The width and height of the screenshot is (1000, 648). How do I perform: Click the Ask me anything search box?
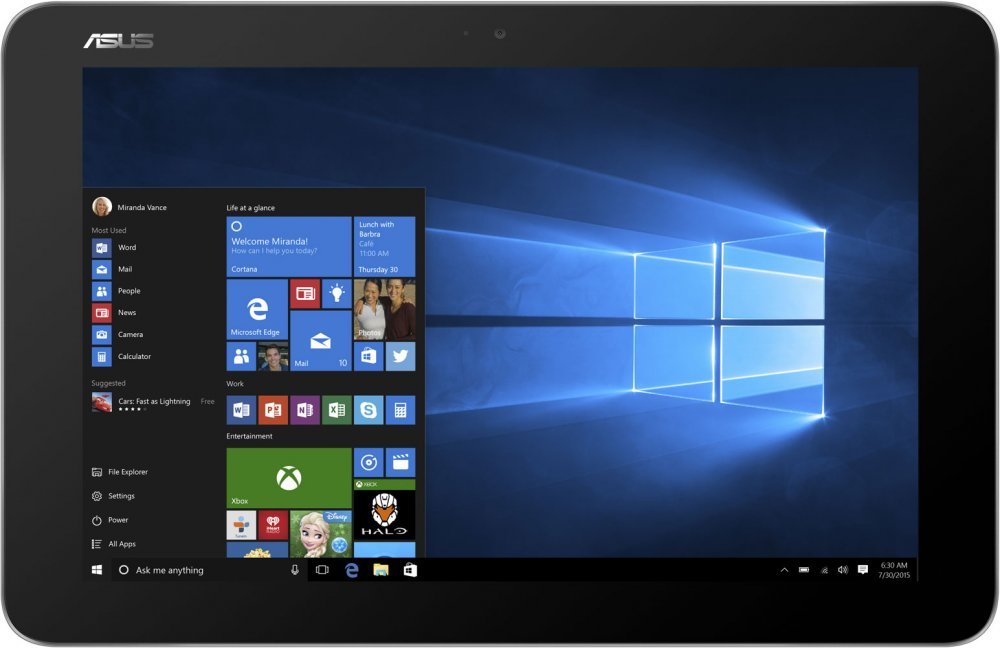pos(210,570)
